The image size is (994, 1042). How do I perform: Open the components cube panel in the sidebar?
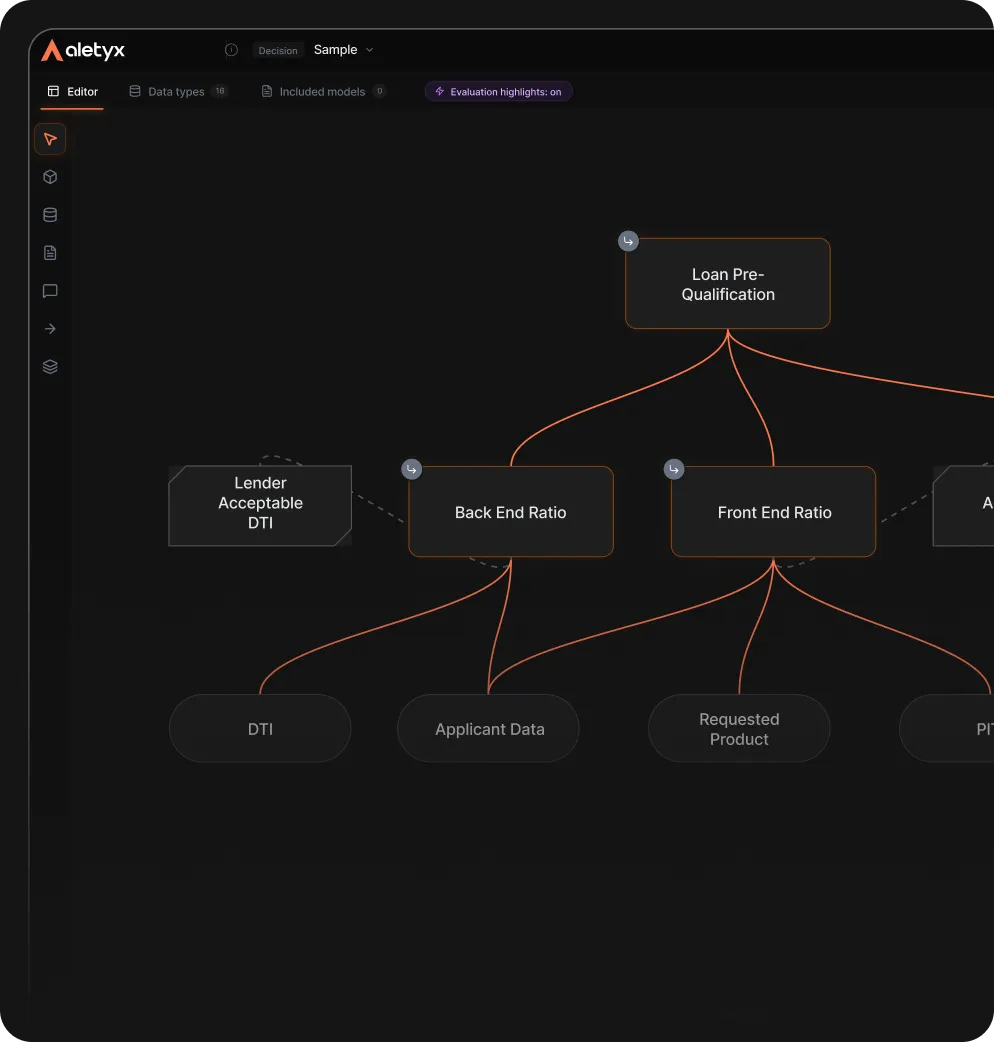50,176
